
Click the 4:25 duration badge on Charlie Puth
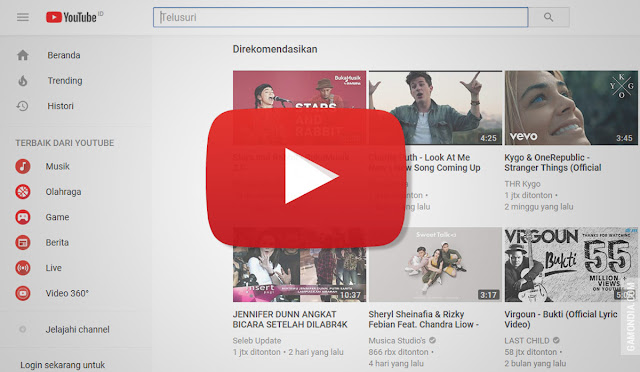(489, 138)
